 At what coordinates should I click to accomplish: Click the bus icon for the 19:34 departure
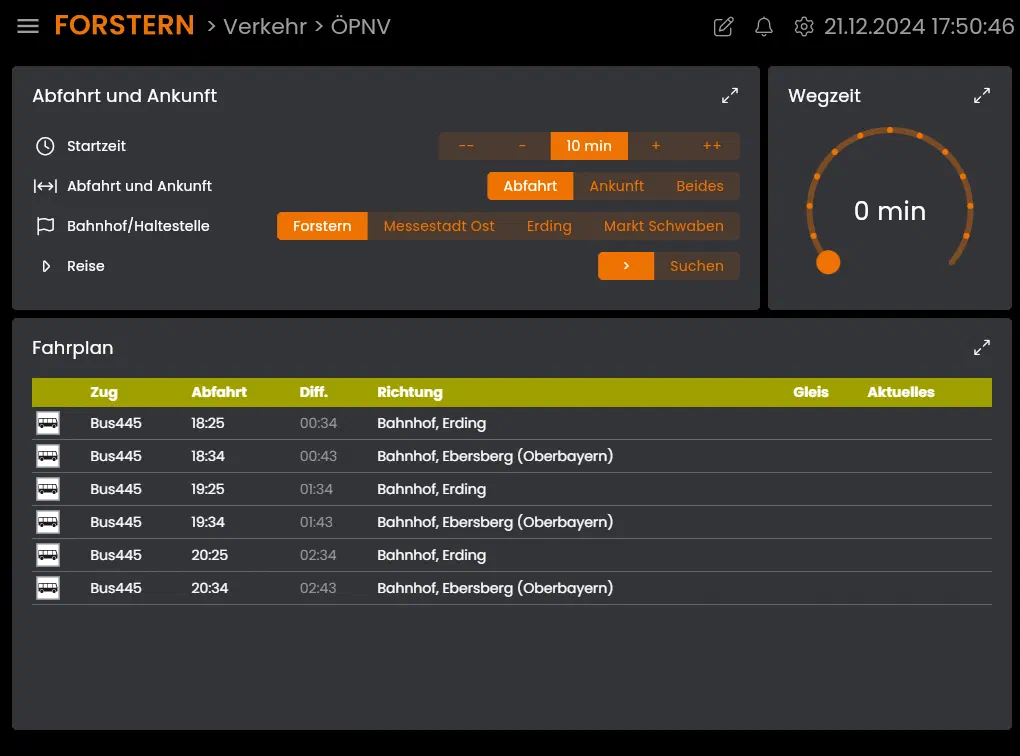[47, 522]
